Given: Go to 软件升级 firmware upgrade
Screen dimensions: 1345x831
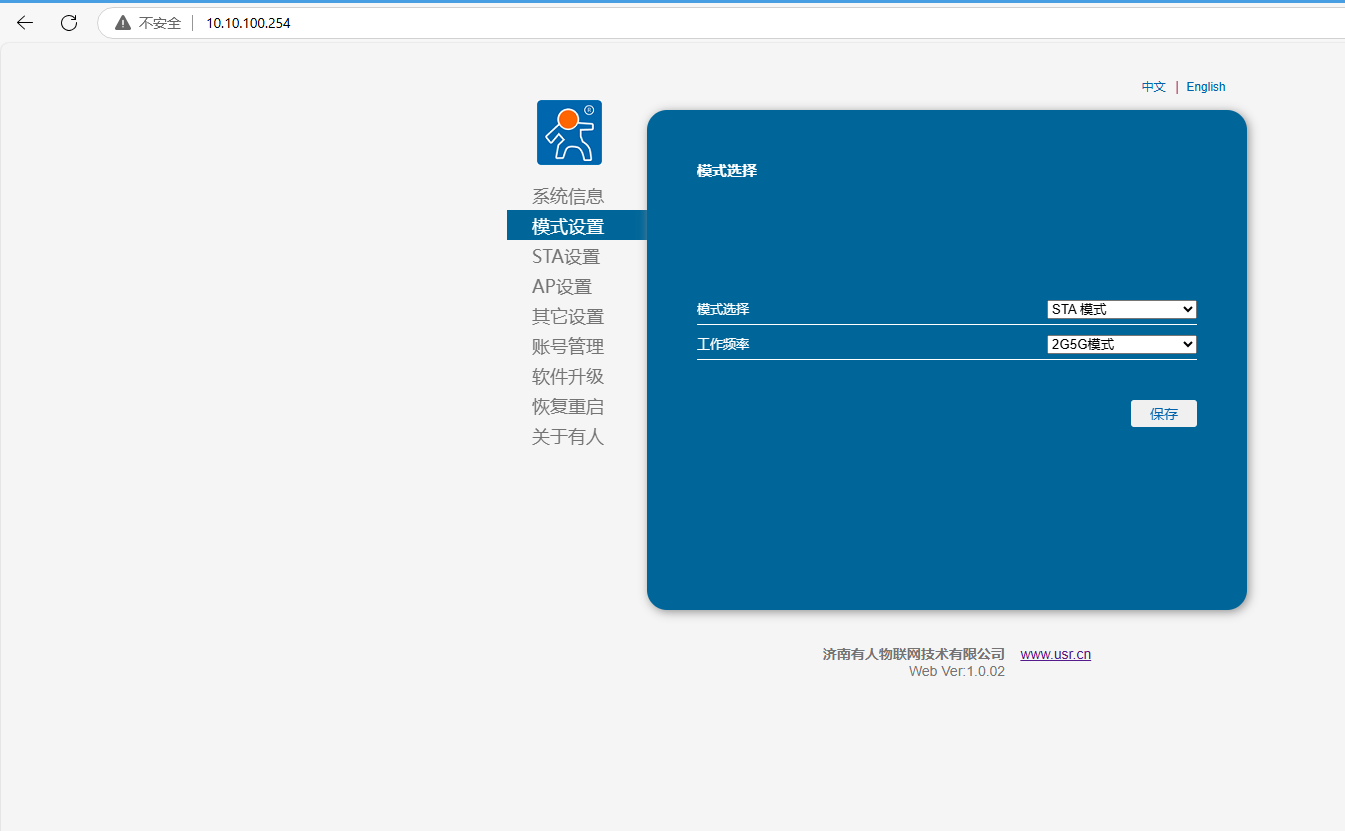Looking at the screenshot, I should click(568, 377).
